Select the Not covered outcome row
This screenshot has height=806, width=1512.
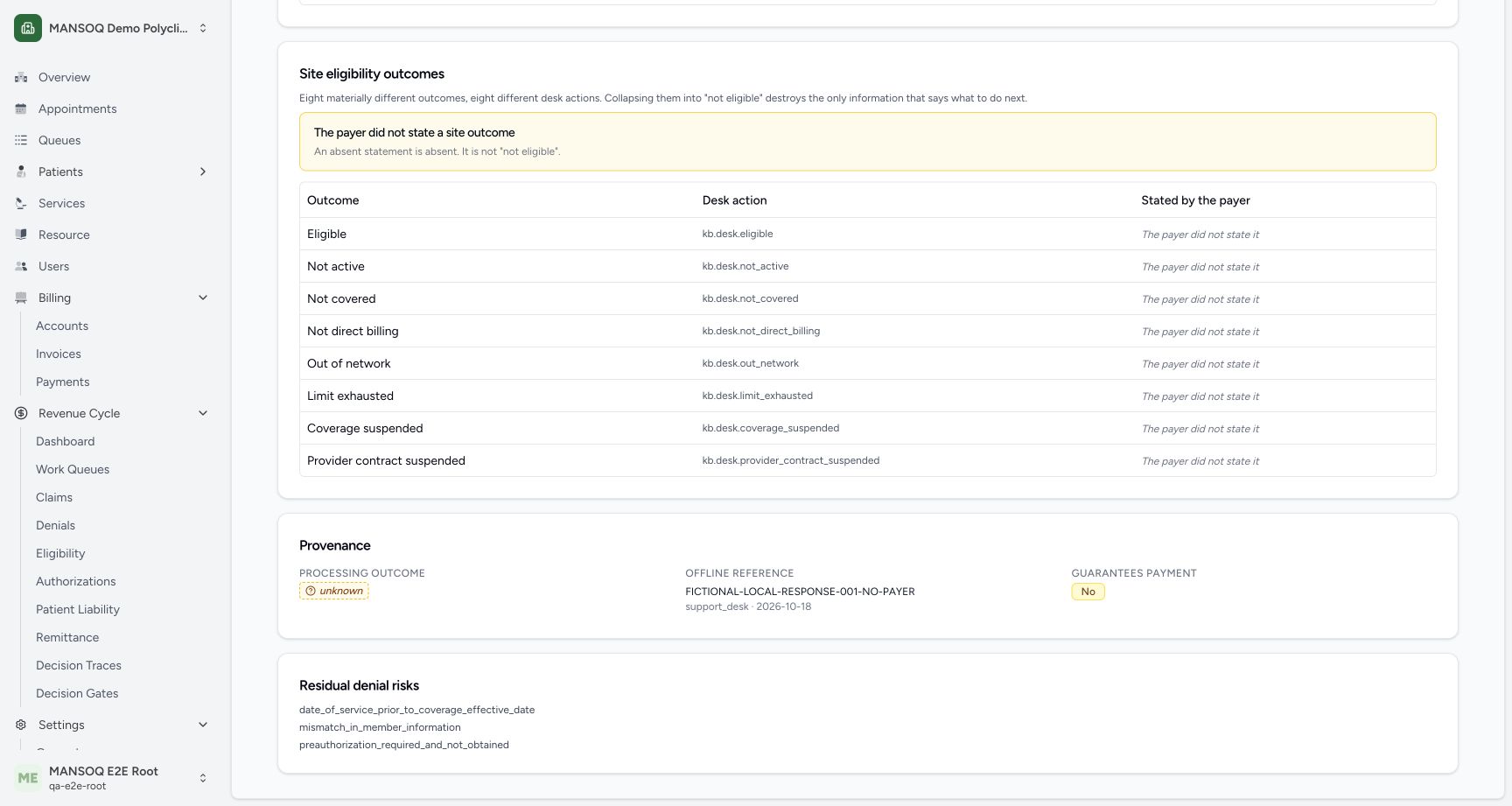tap(868, 298)
